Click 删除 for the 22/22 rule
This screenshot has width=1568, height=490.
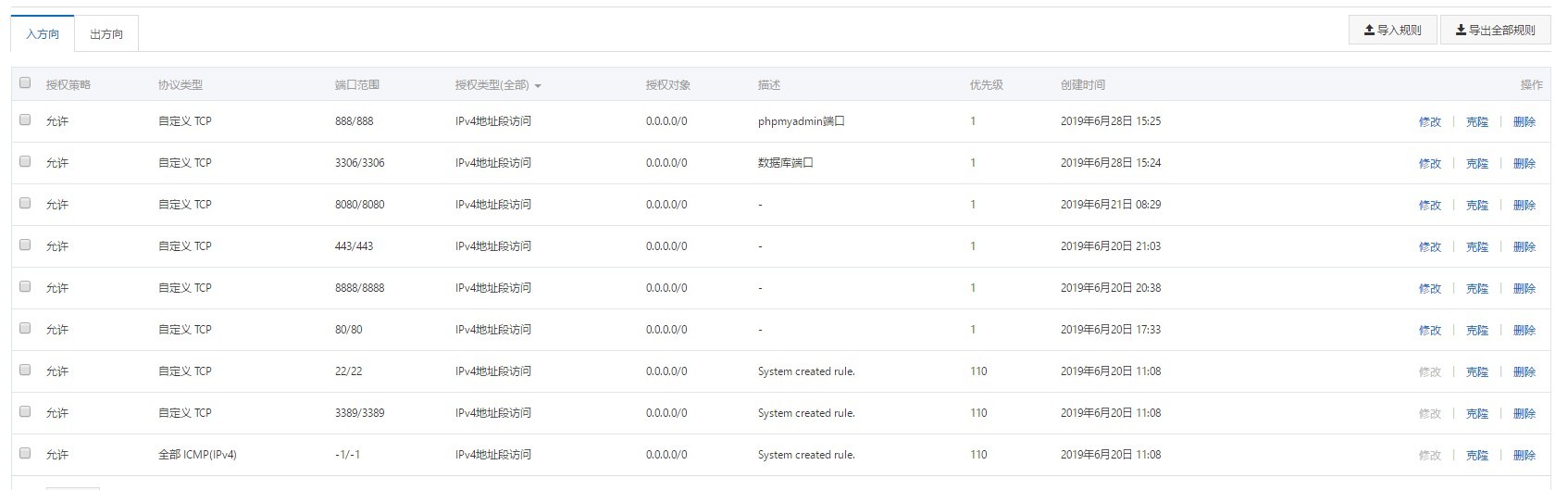tap(1524, 372)
